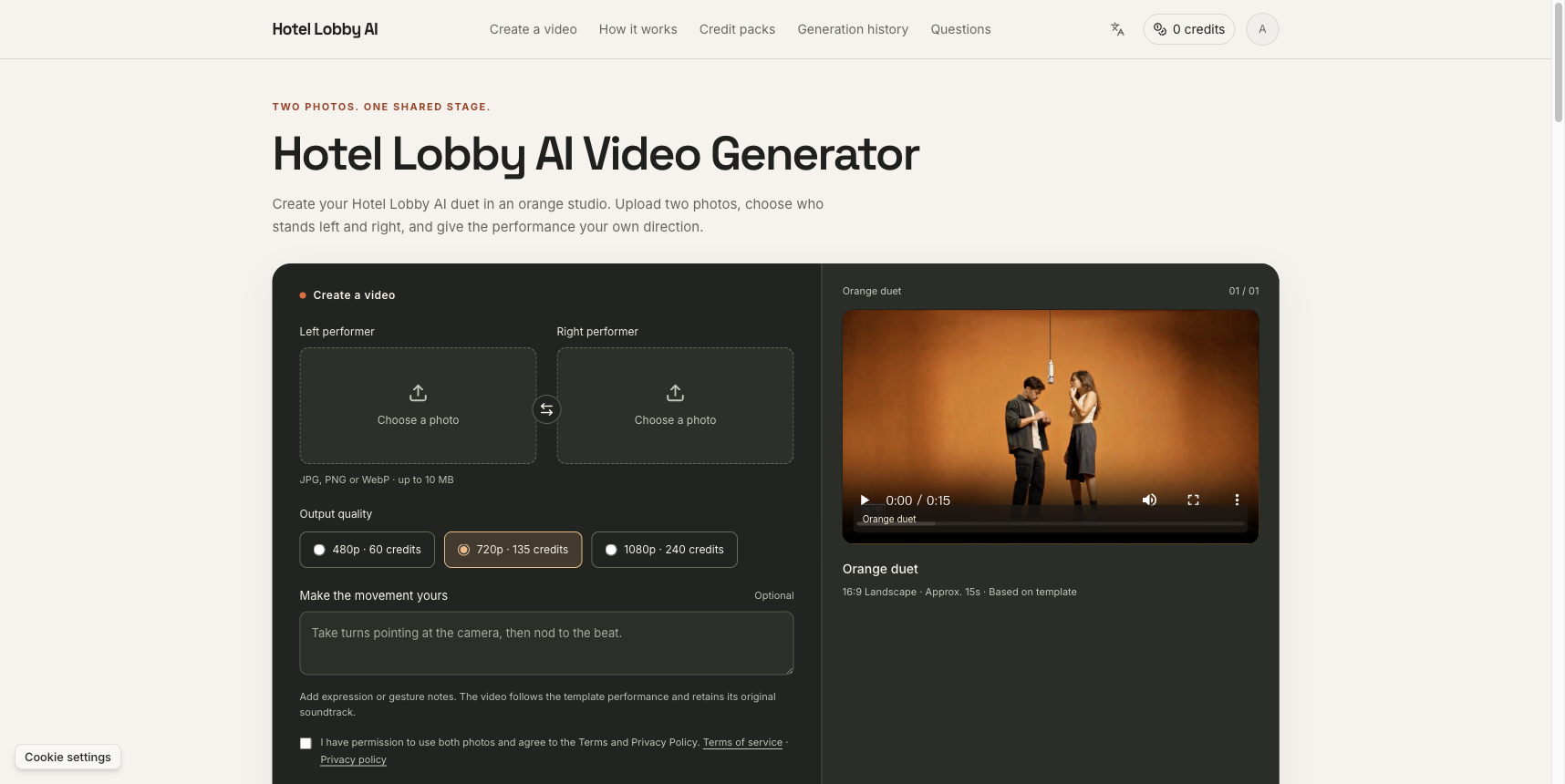The image size is (1565, 784).
Task: Select 1080p · 240 credits quality
Action: coord(664,550)
